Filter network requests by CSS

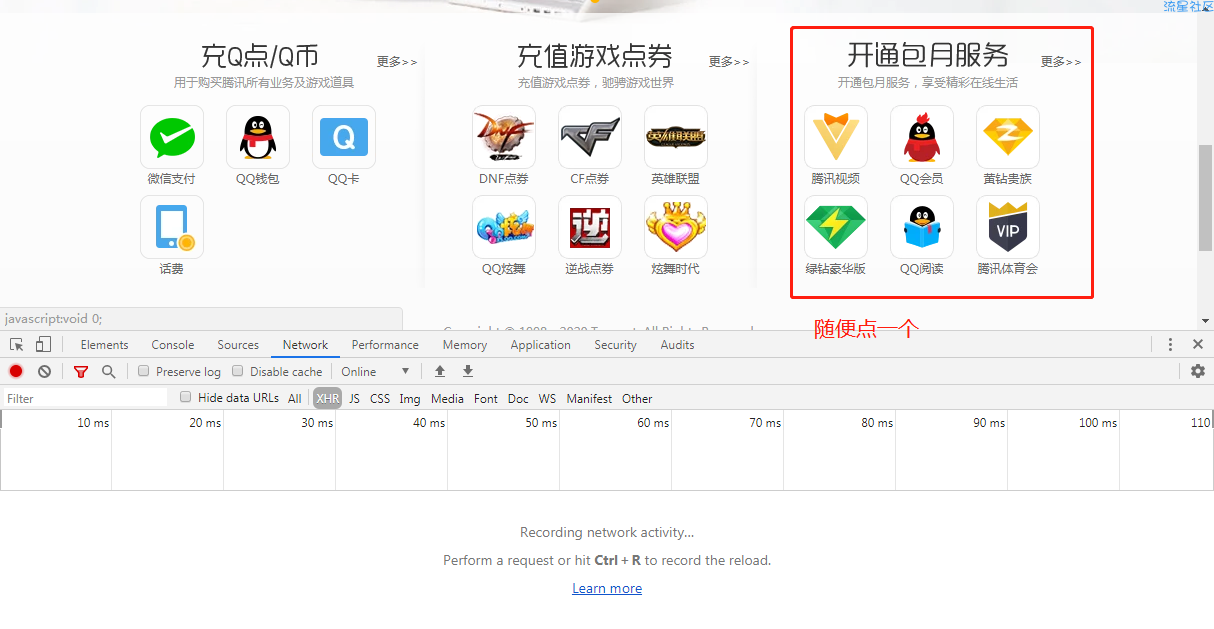click(x=380, y=398)
